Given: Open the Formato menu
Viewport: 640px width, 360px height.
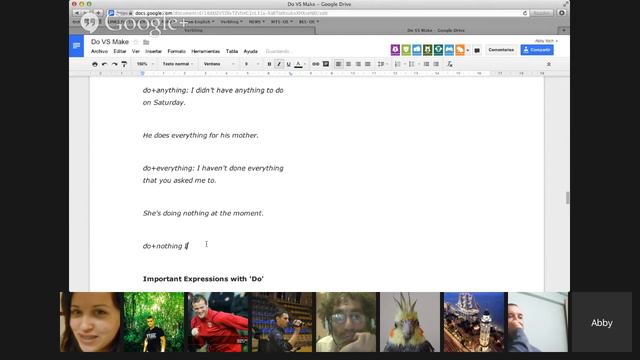Looking at the screenshot, I should (176, 51).
